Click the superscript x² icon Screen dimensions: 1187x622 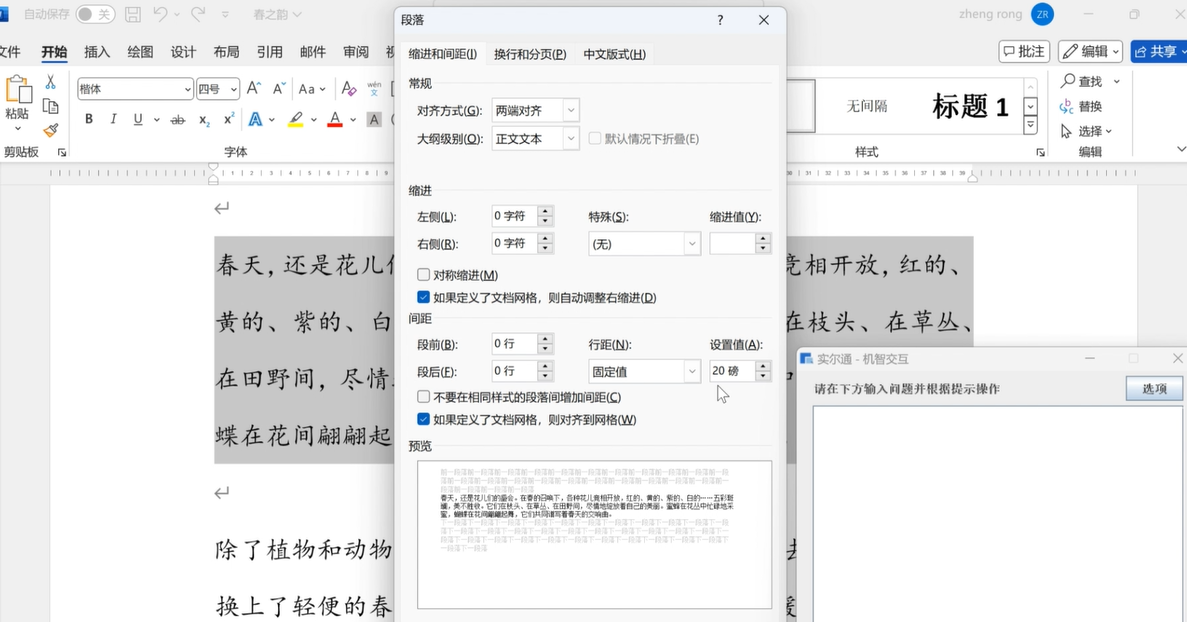point(229,119)
